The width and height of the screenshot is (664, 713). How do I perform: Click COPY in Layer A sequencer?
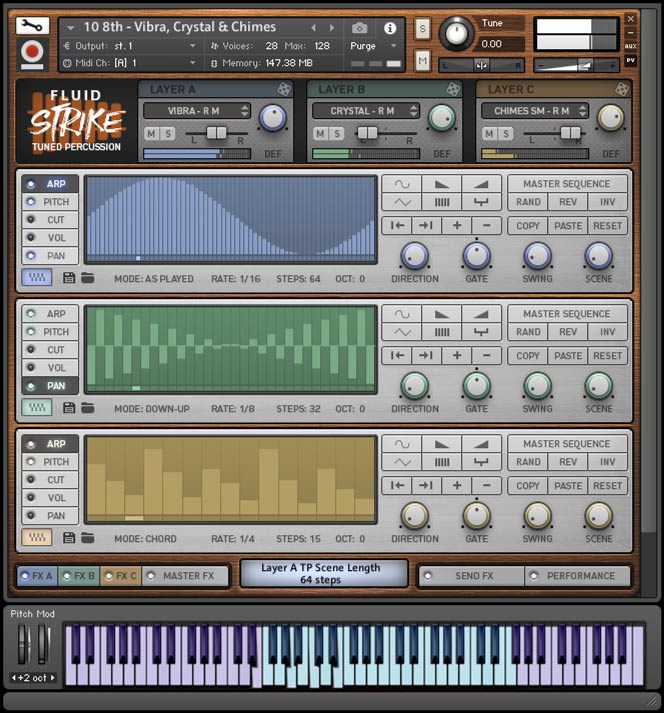point(528,226)
